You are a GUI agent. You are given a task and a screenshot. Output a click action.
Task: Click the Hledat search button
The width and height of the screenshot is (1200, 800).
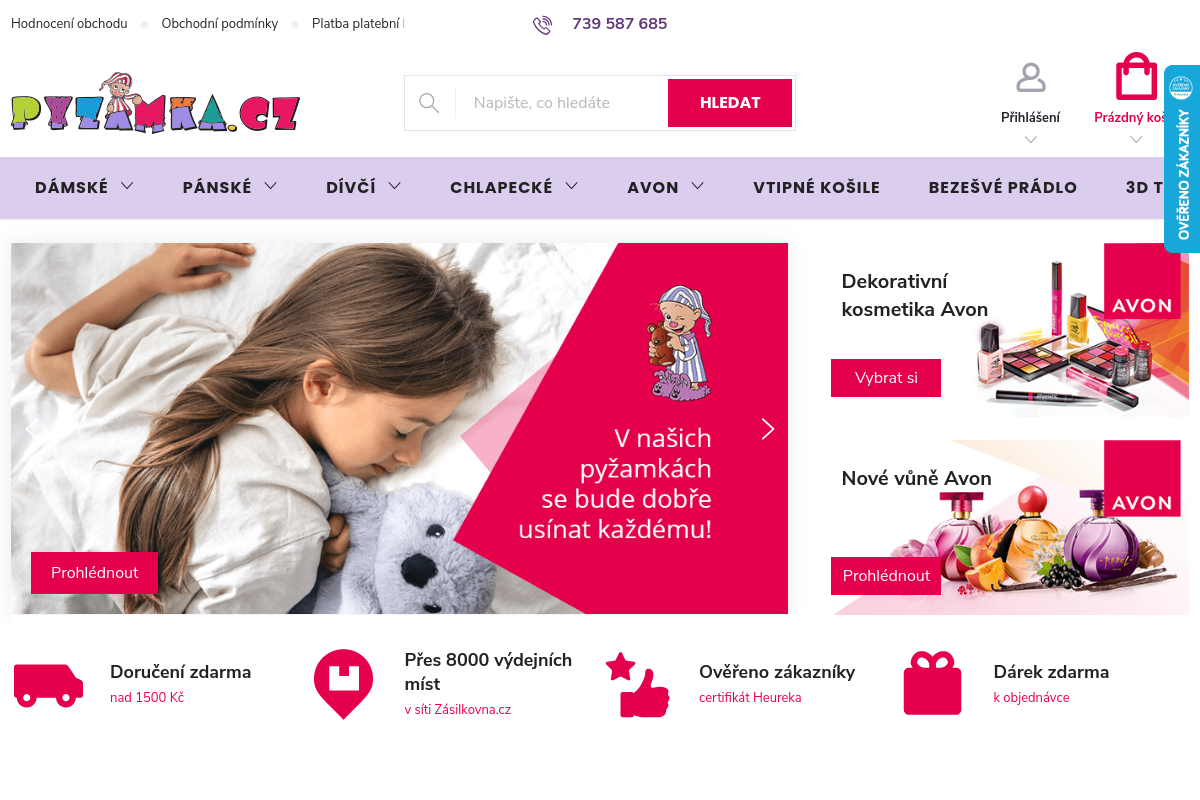click(x=730, y=103)
